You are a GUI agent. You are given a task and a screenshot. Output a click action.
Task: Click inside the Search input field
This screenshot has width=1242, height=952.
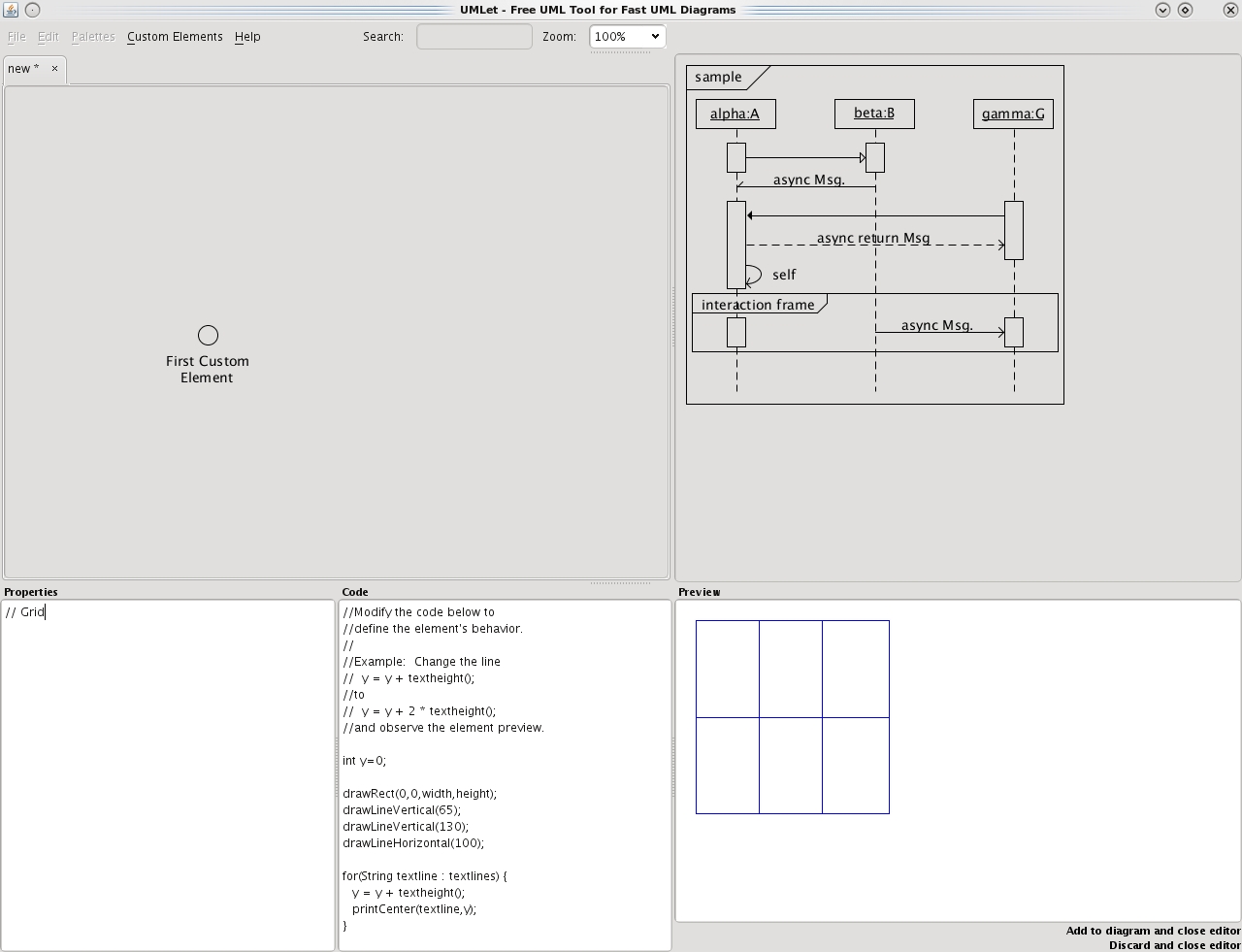(474, 37)
